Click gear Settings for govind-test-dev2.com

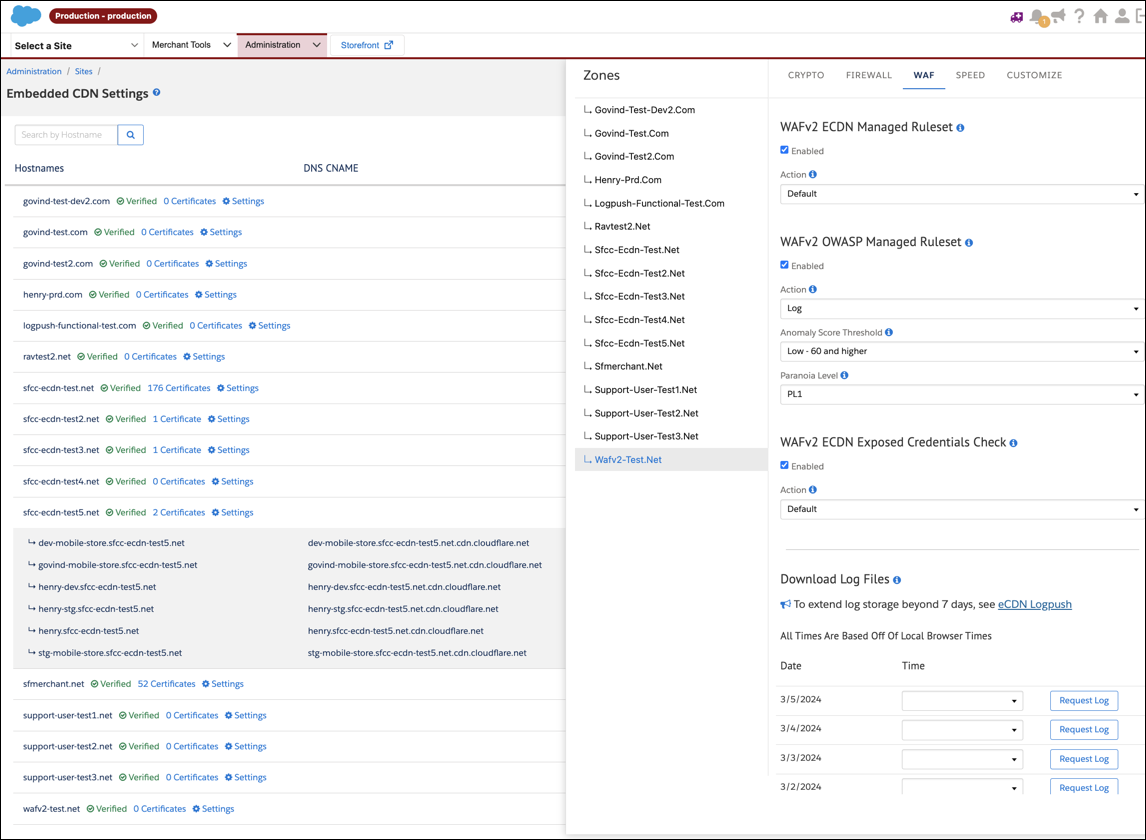point(243,201)
